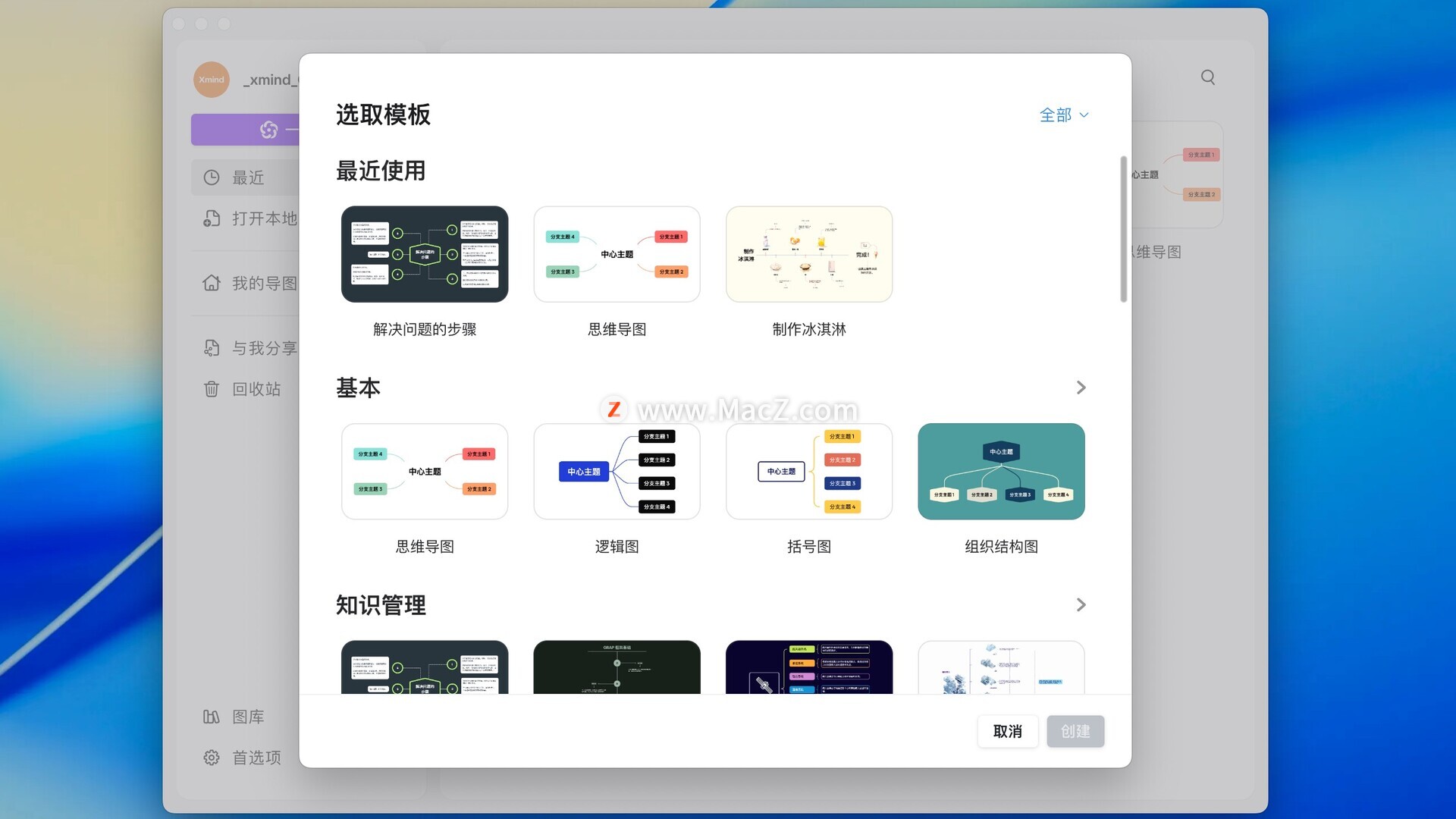
Task: Click the 取消 button
Action: tap(1007, 731)
